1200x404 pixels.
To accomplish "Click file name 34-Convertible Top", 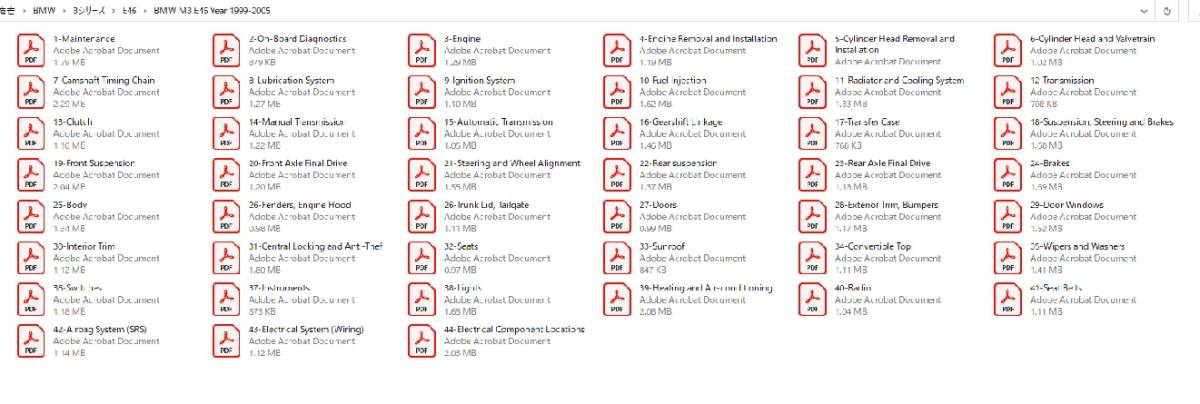I will tap(873, 246).
